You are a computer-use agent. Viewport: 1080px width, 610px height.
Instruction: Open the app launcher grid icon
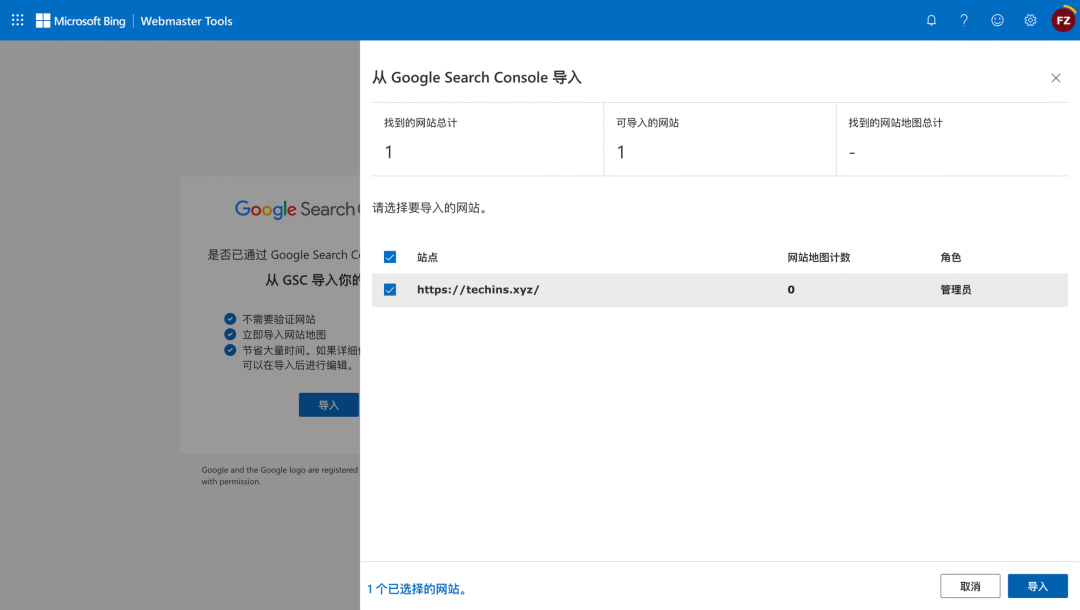[17, 20]
